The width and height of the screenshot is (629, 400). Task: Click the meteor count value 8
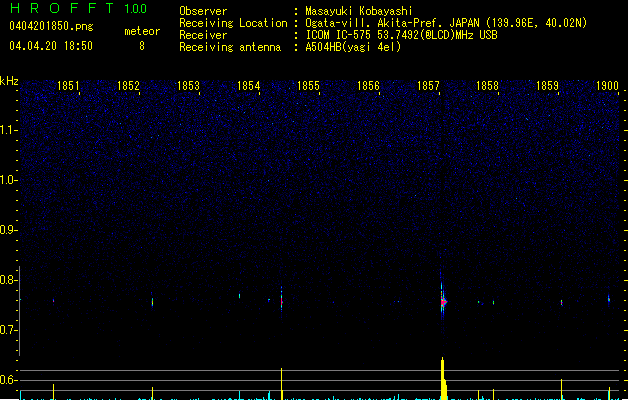pyautogui.click(x=142, y=46)
